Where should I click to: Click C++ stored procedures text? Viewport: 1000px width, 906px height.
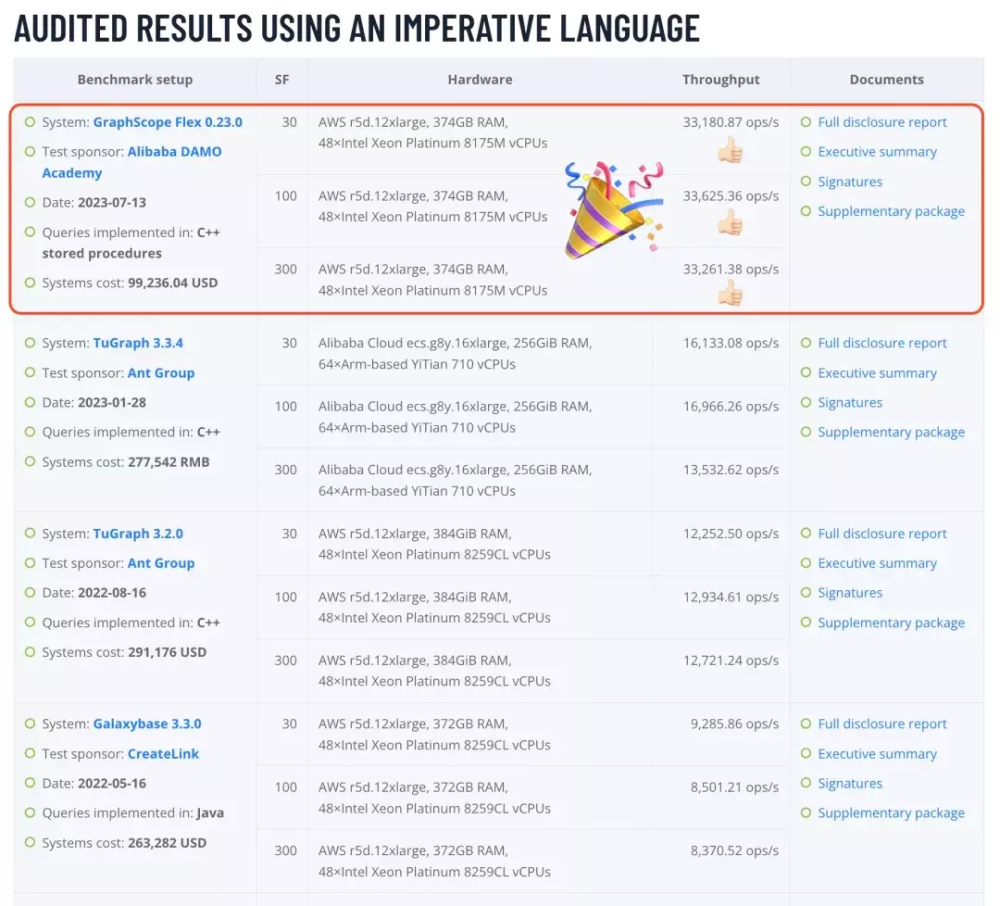point(131,242)
